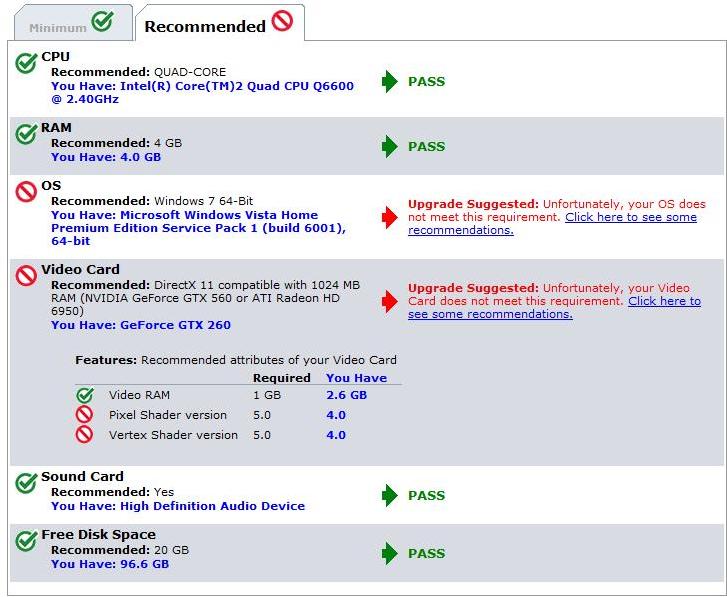The image size is (727, 597).
Task: Click 'Recommended: Yes' under Sound Card
Action: pyautogui.click(x=113, y=492)
